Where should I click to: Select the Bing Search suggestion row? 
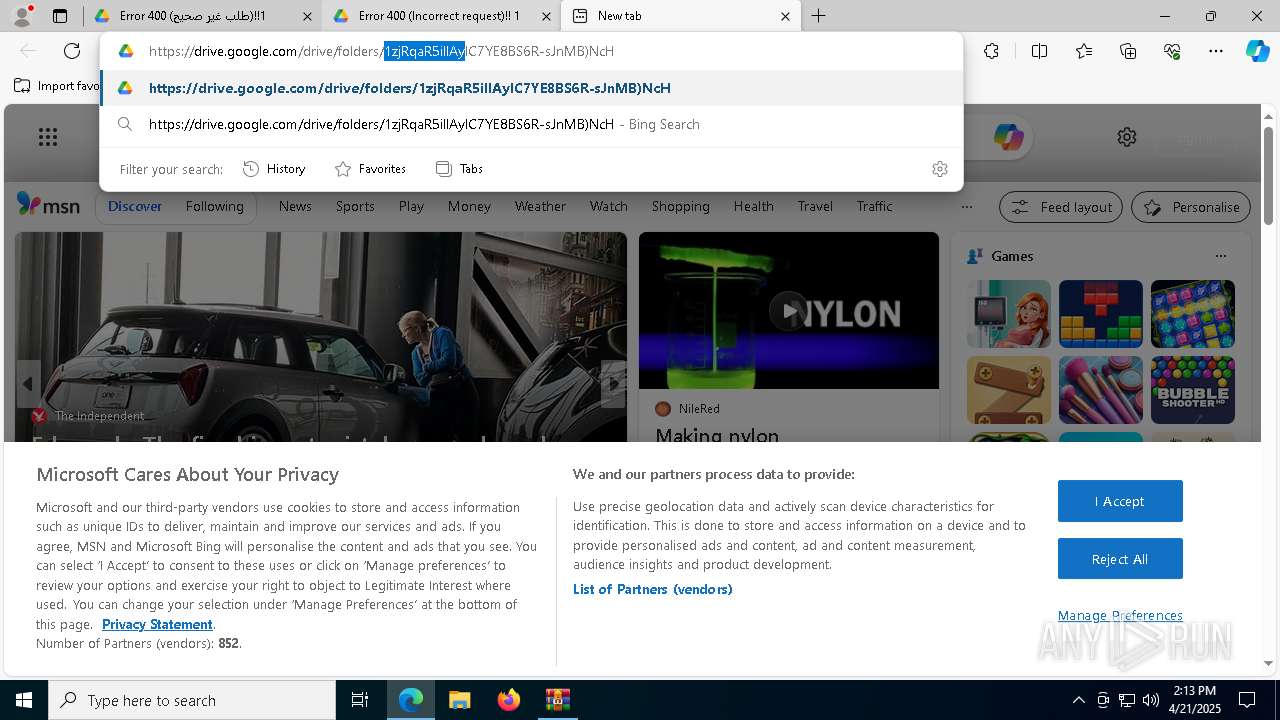click(531, 124)
